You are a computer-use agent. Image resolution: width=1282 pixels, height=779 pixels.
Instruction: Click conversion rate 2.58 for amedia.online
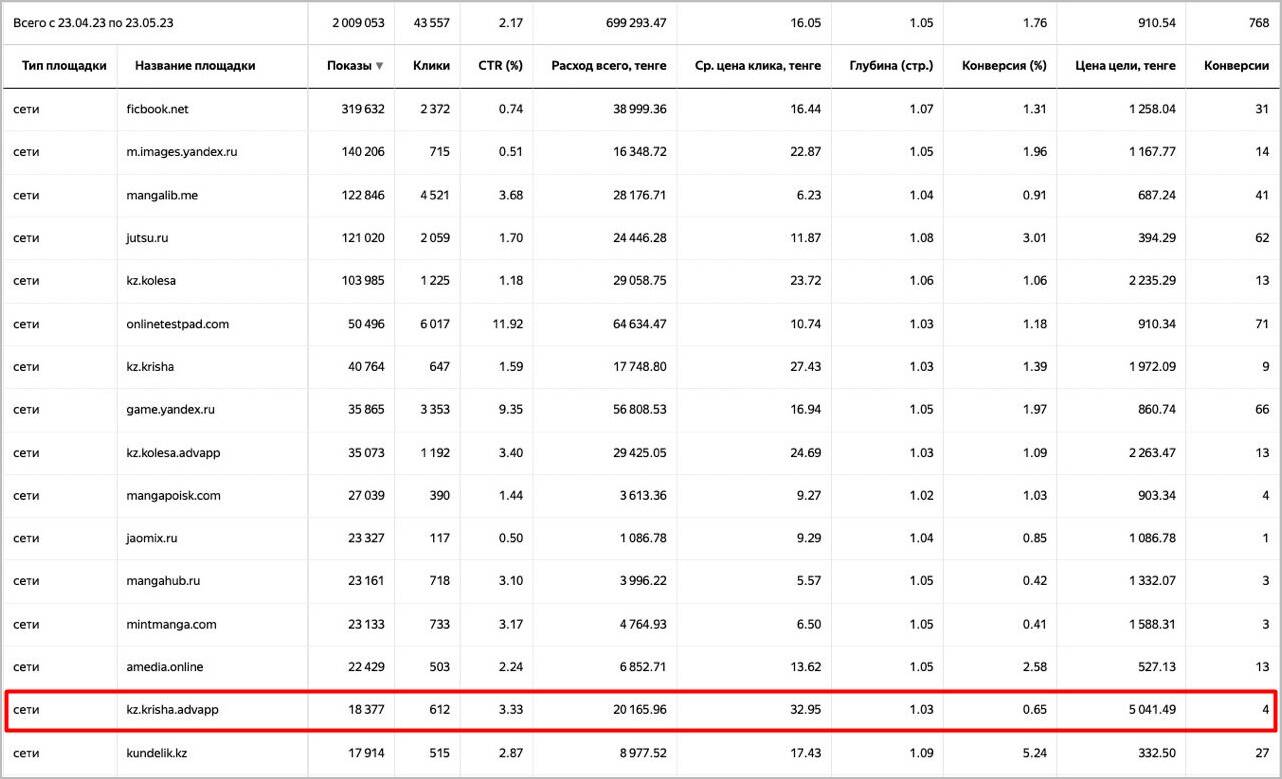1036,667
